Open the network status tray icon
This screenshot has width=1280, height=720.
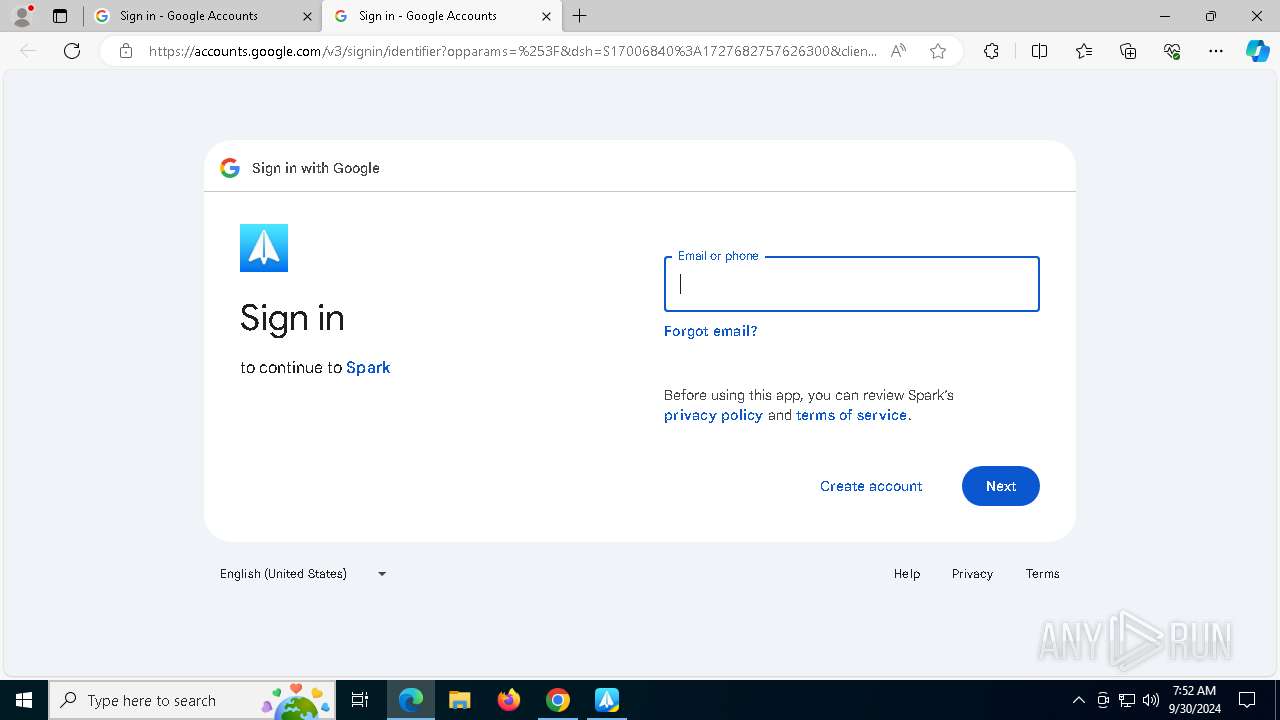[x=1127, y=700]
